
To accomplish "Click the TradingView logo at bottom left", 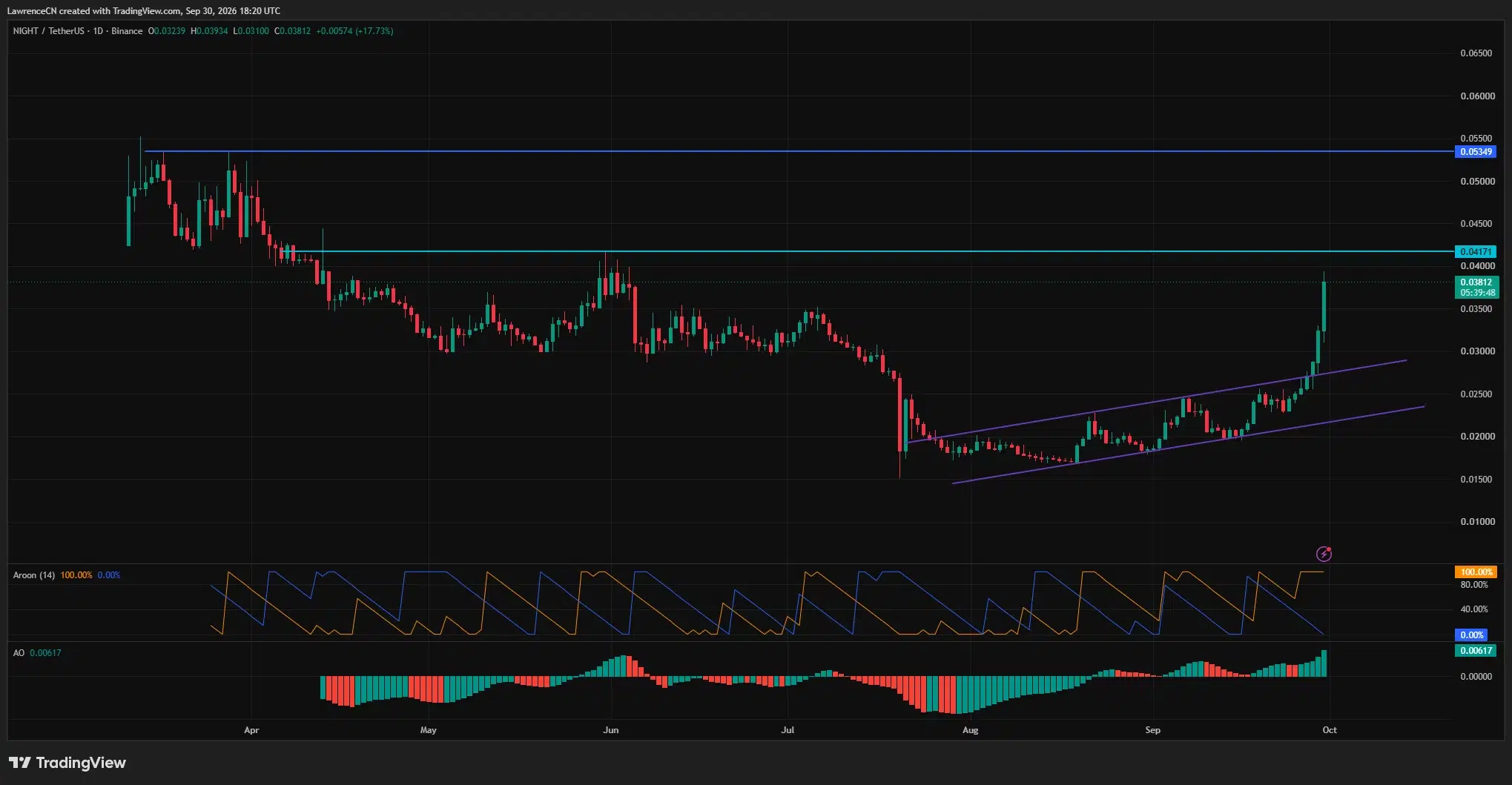I will tap(67, 763).
